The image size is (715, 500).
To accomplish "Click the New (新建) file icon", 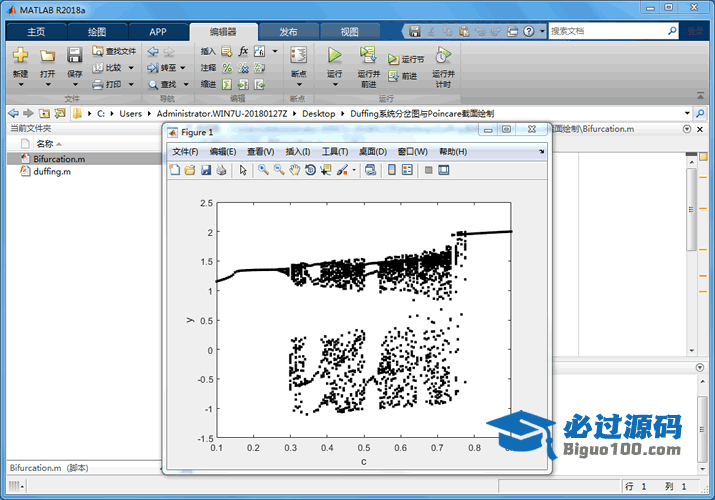I will click(x=20, y=55).
